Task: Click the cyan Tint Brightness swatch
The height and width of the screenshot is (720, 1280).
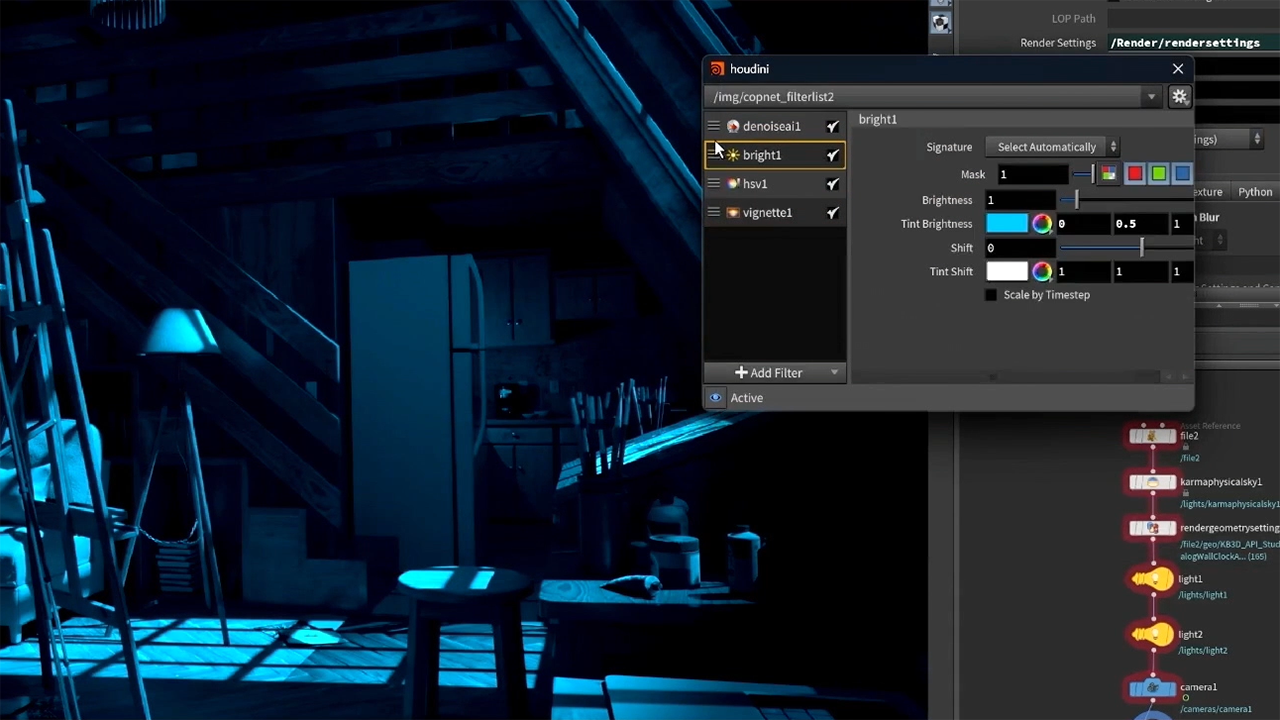Action: [1006, 224]
